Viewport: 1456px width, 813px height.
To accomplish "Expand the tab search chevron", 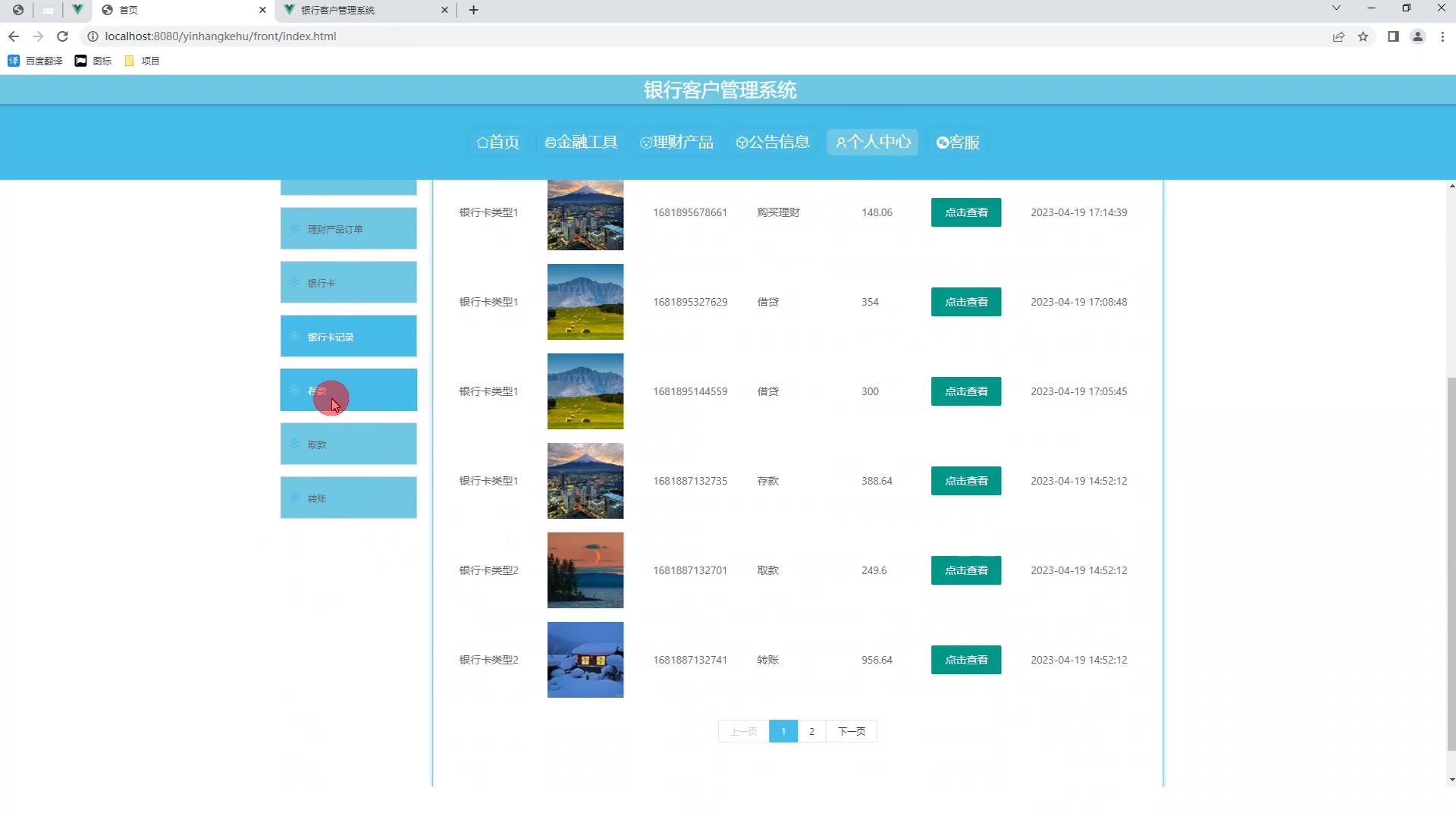I will (1336, 8).
